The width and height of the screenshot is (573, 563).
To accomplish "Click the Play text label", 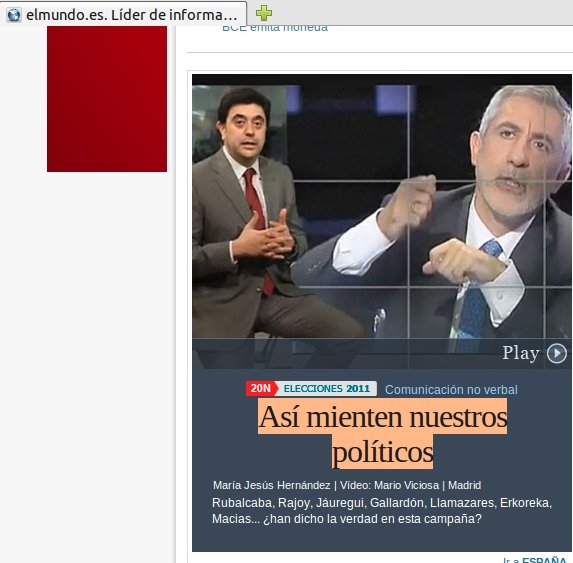I will coord(521,353).
